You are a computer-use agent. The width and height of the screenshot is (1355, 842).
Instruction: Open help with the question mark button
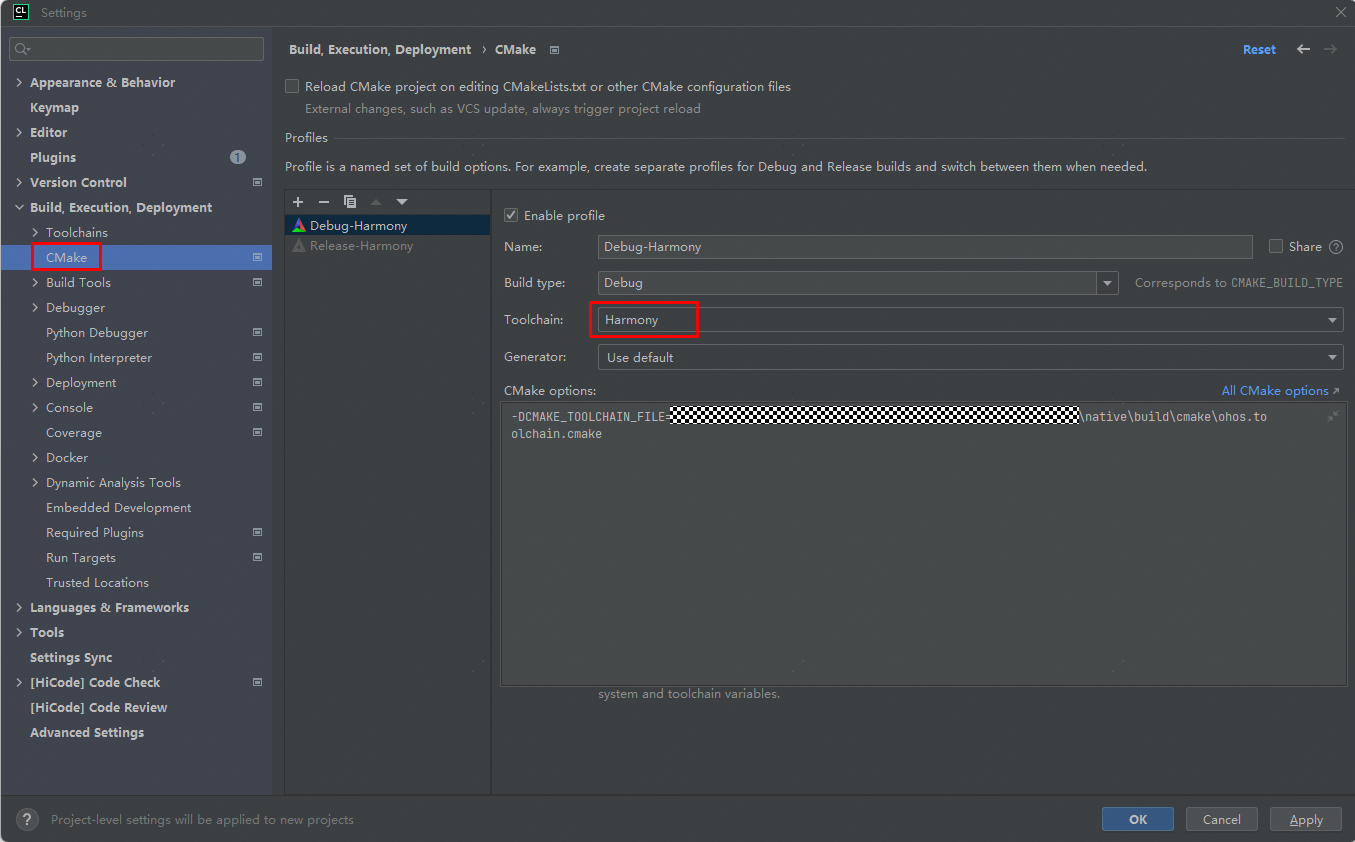(28, 819)
